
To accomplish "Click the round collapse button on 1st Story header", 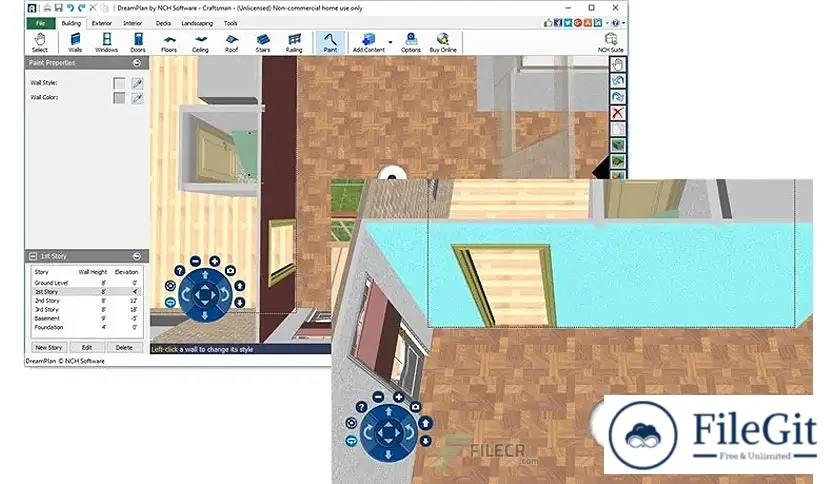I will click(137, 256).
